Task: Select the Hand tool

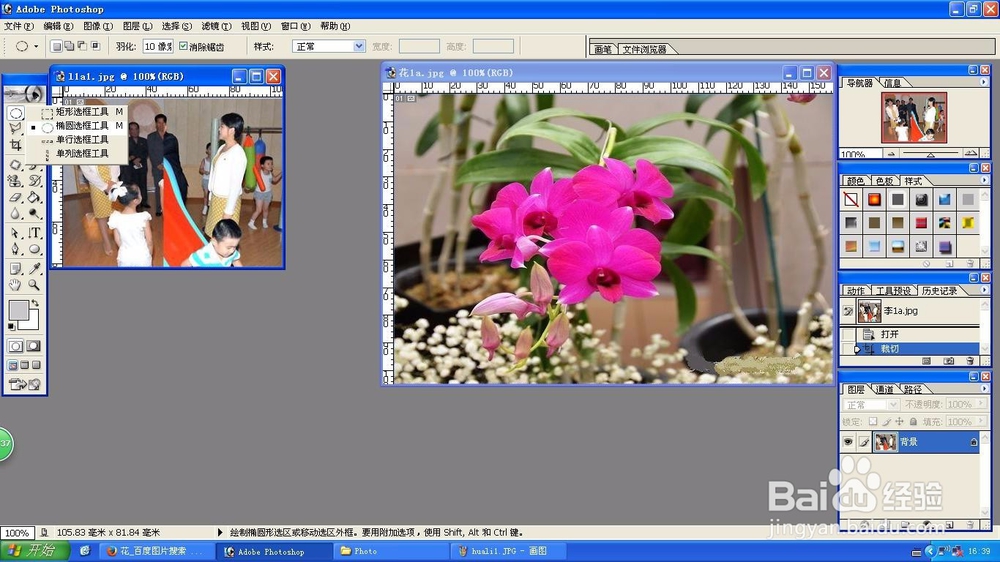Action: (x=16, y=285)
